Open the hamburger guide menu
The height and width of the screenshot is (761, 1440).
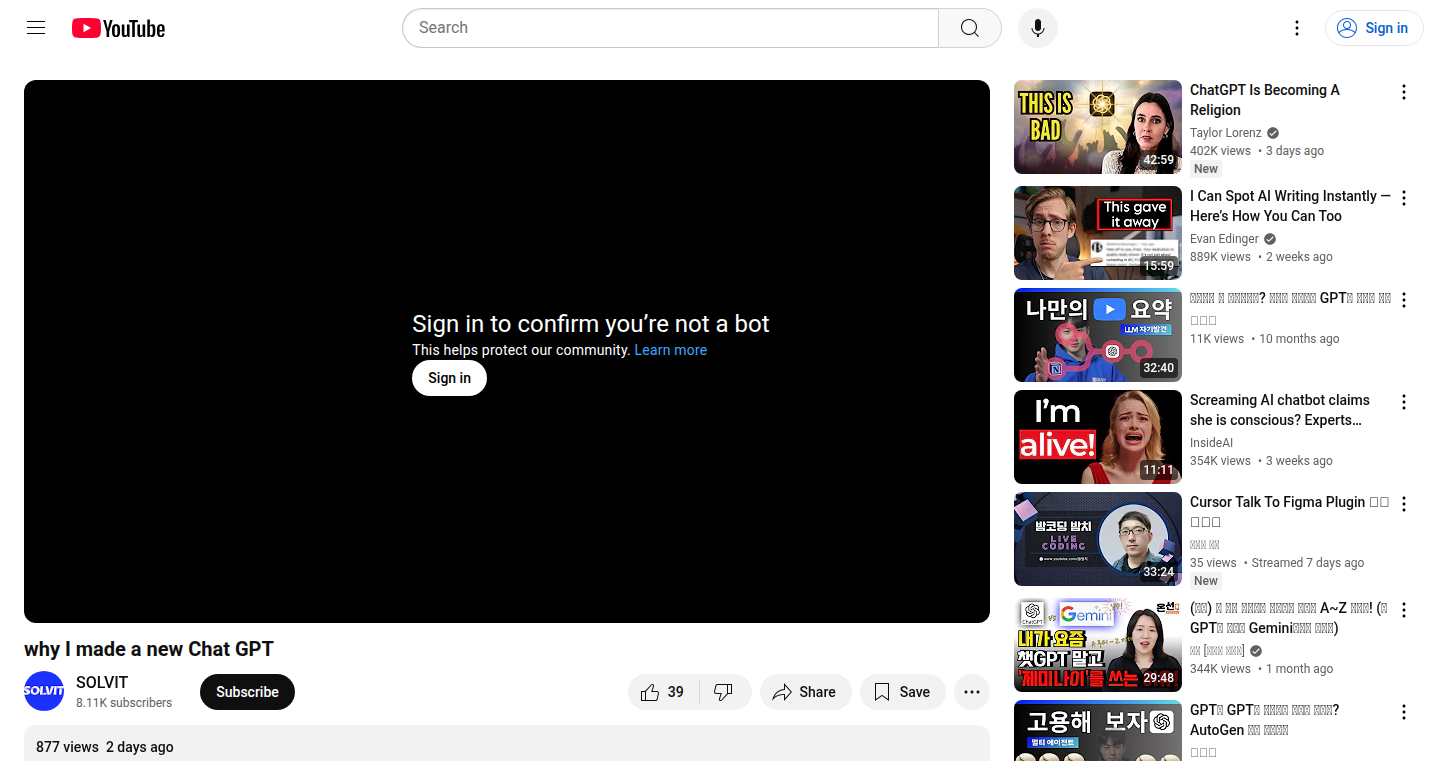coord(36,28)
